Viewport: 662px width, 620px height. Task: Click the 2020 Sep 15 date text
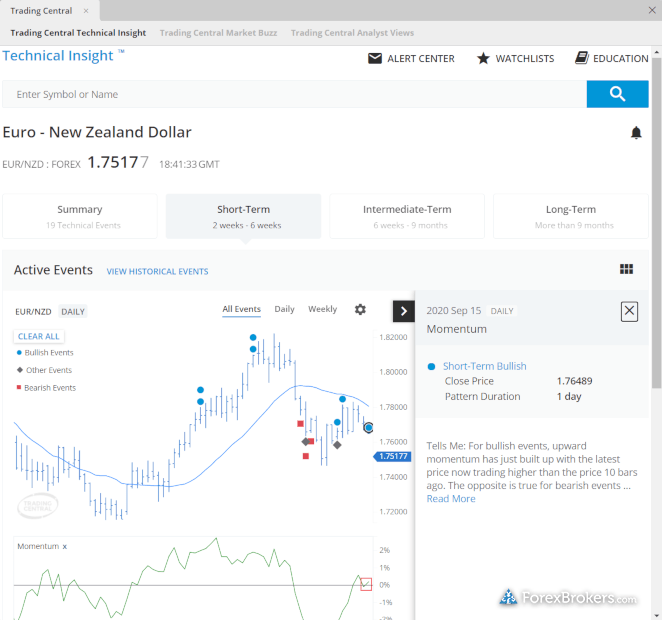[453, 311]
